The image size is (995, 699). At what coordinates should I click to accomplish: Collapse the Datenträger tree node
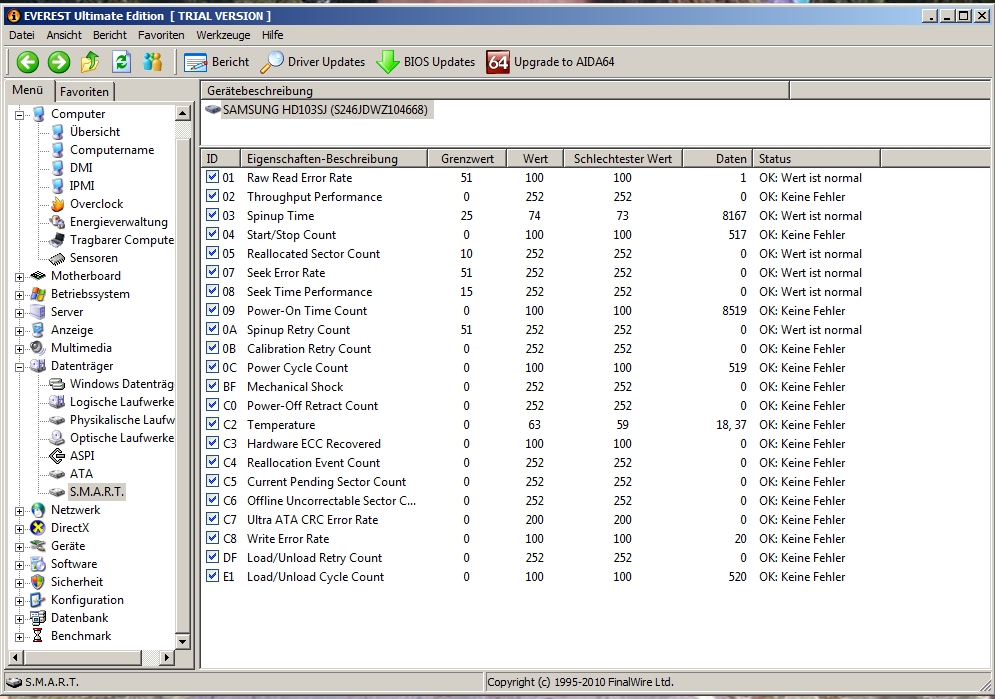tap(20, 367)
